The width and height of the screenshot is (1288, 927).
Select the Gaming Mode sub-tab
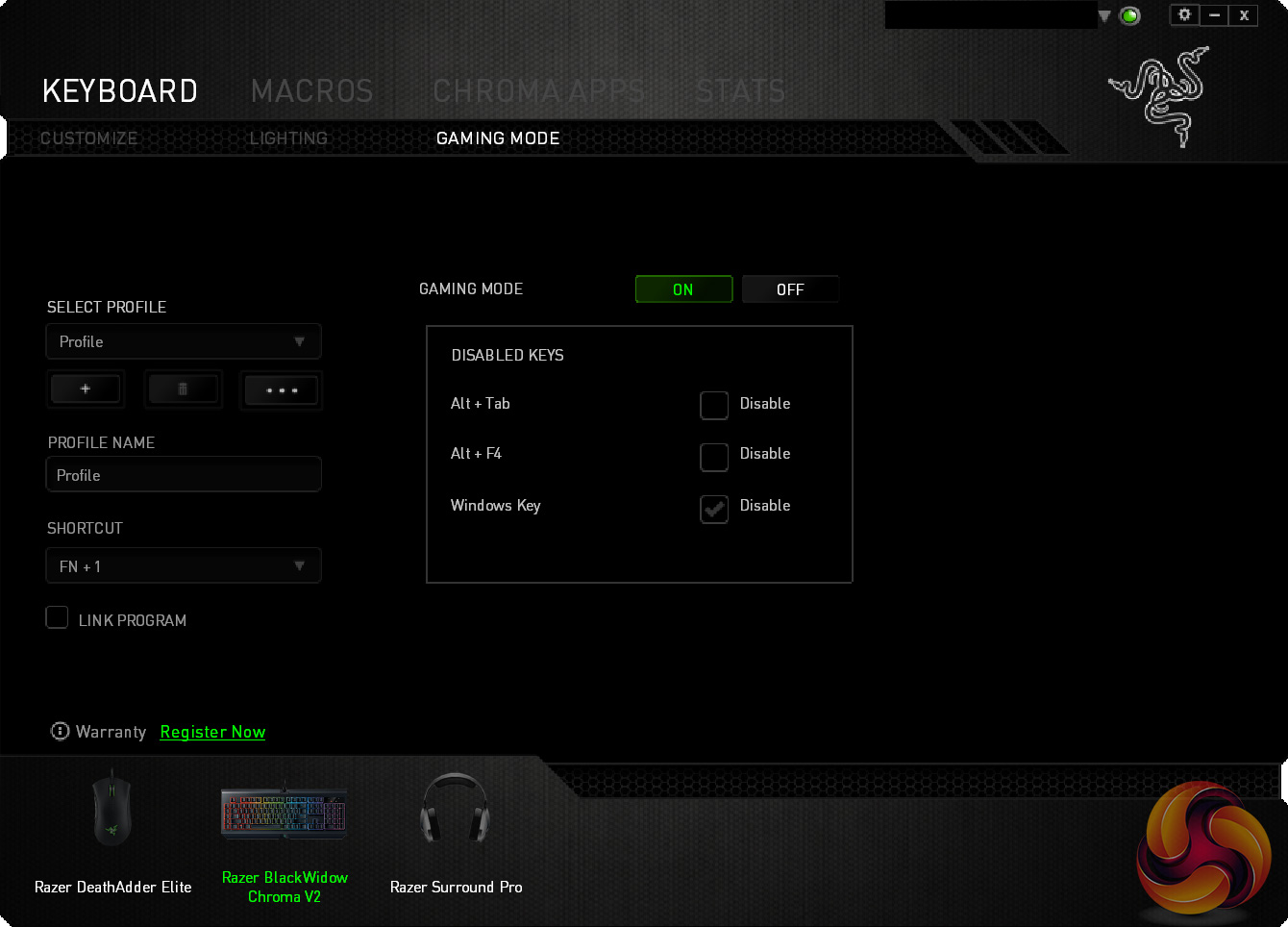(x=498, y=138)
